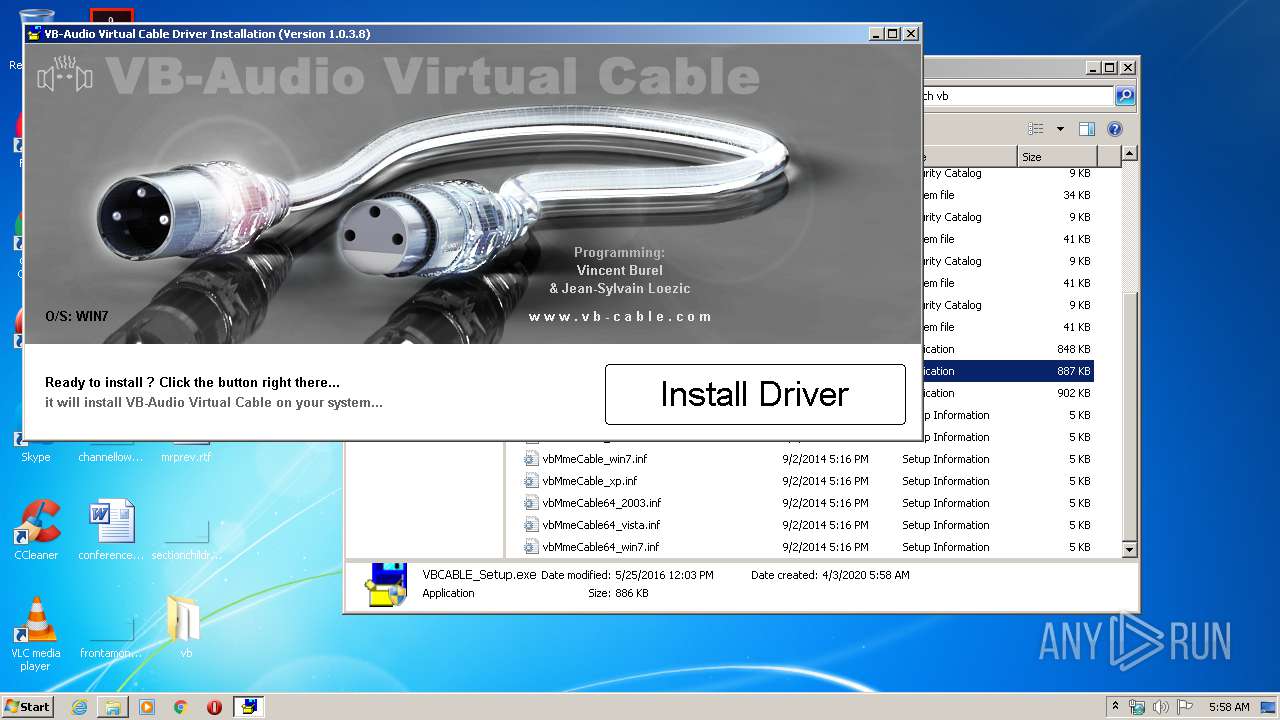Image resolution: width=1280 pixels, height=720 pixels.
Task: Click the www.vb-cable.com website text
Action: coord(620,316)
